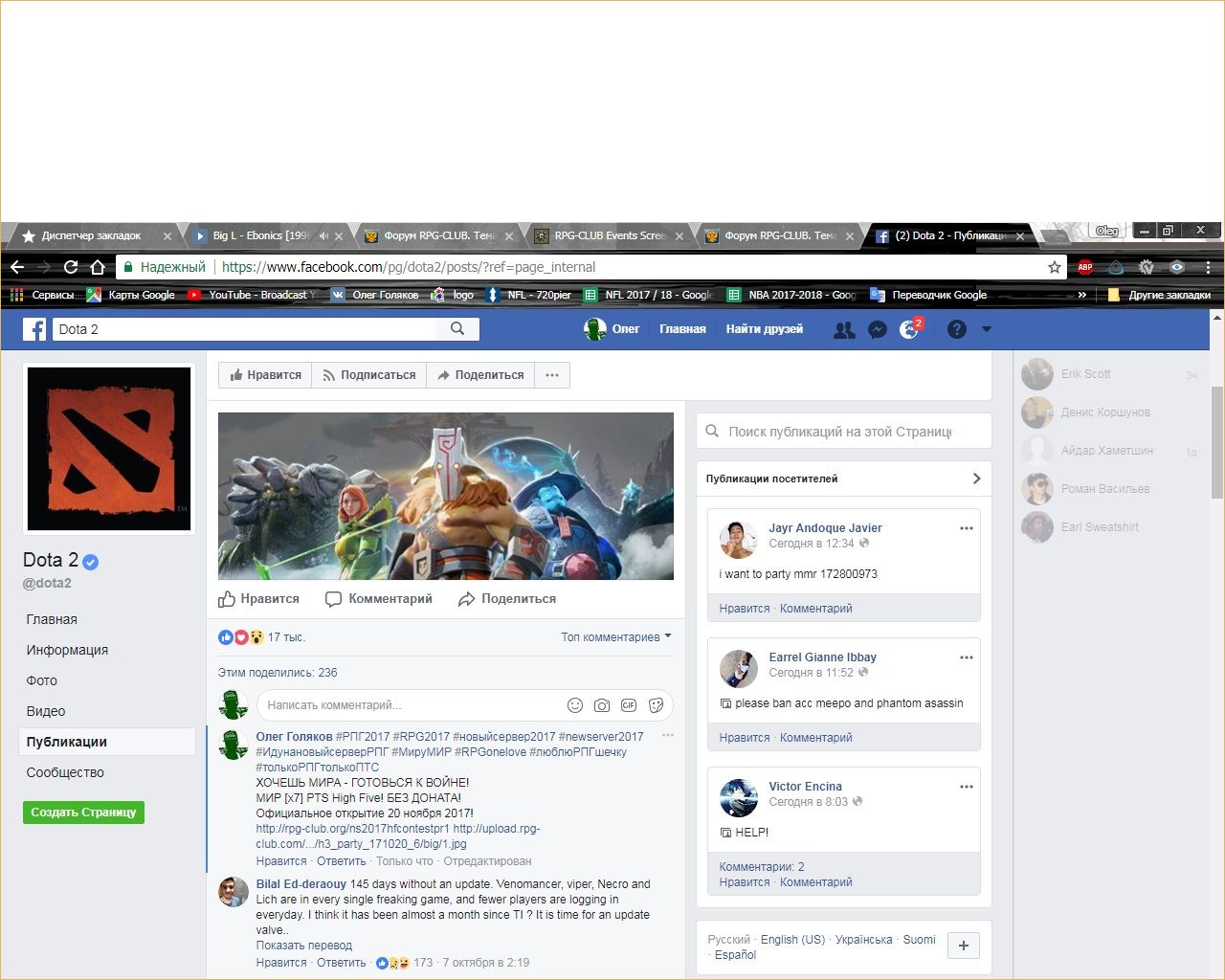Open the Топ комментариев sort dropdown
This screenshot has width=1225, height=980.
click(616, 637)
